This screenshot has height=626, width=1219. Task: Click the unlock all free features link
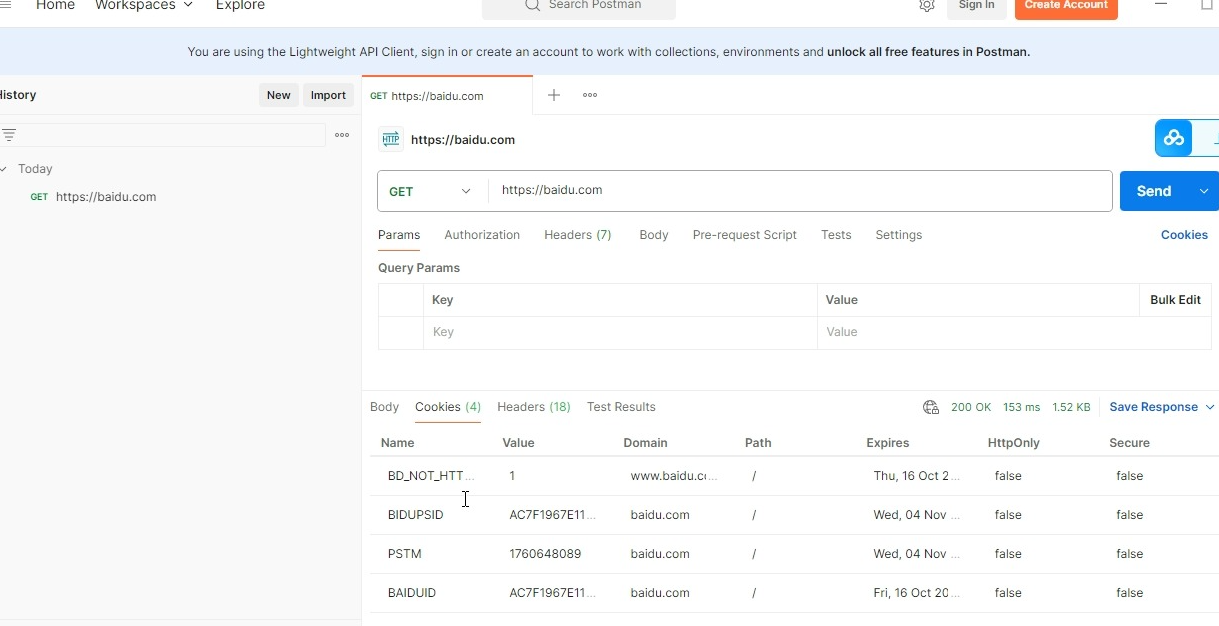pyautogui.click(x=928, y=52)
